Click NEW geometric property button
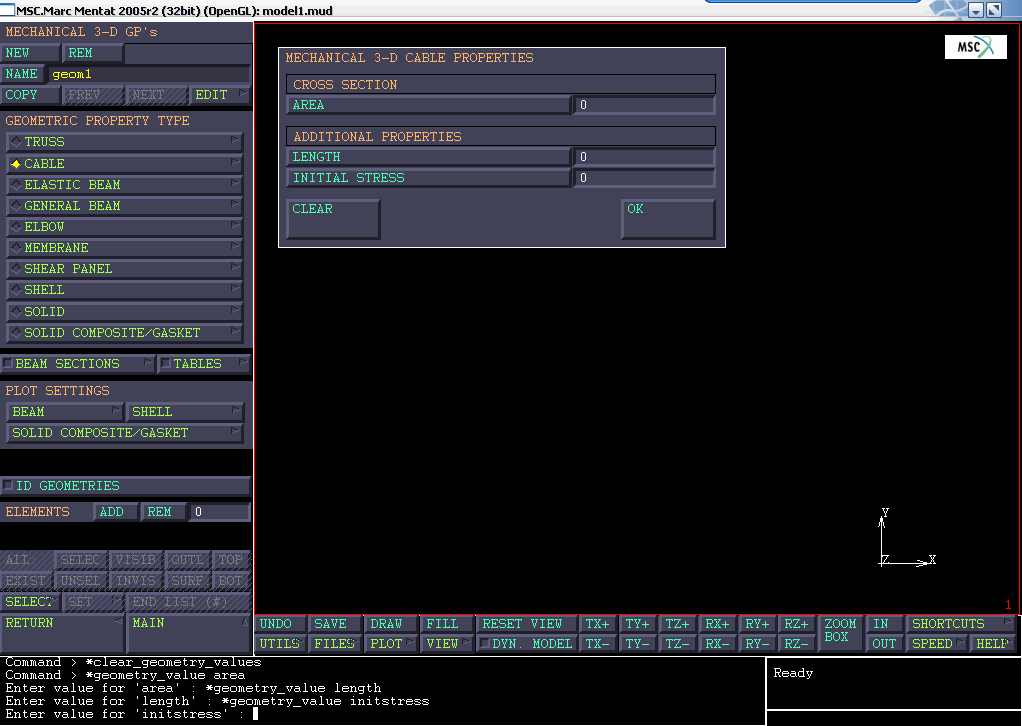1022x726 pixels. 30,53
